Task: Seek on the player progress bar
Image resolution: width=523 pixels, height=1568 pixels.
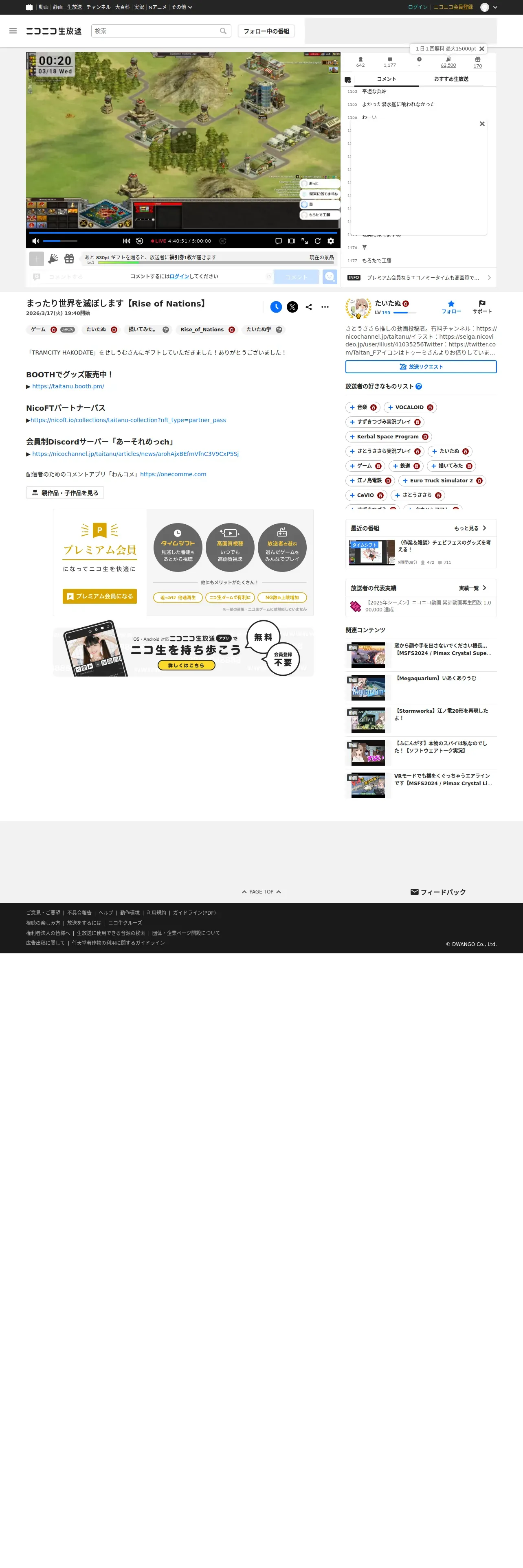Action: coord(183,232)
